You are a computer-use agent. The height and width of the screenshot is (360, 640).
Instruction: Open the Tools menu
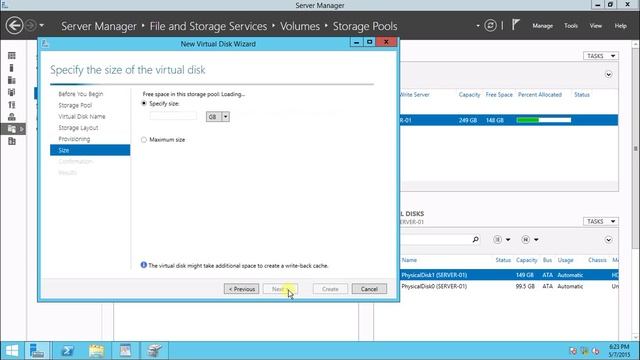[x=571, y=26]
